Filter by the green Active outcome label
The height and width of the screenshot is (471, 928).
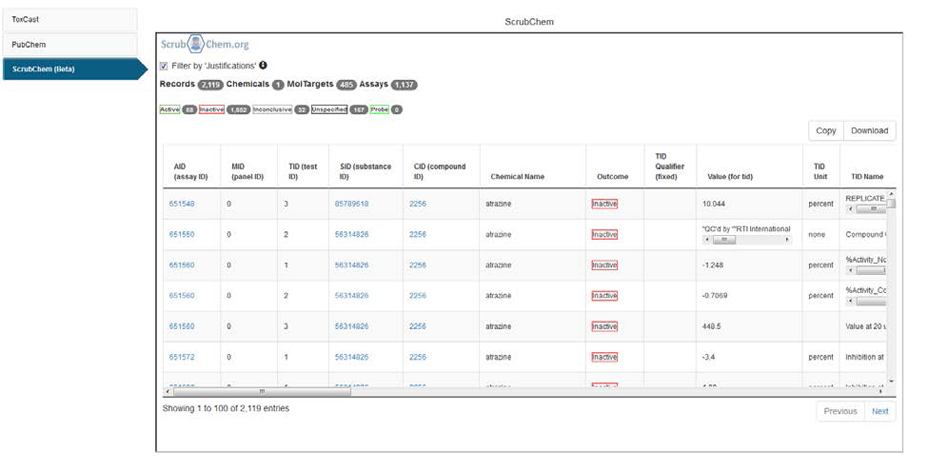[170, 109]
